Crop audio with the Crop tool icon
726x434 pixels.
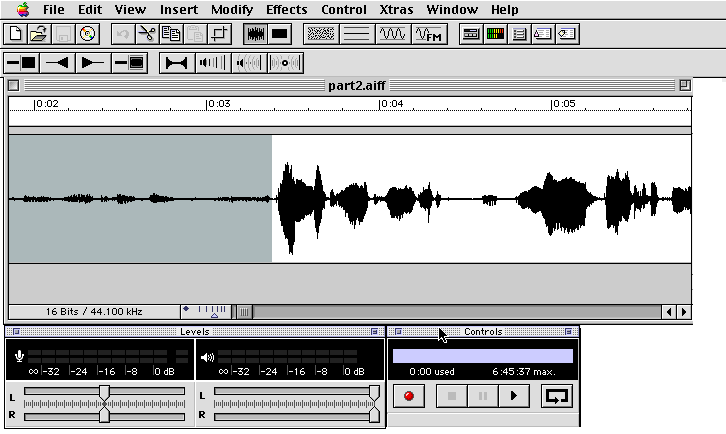(x=219, y=34)
